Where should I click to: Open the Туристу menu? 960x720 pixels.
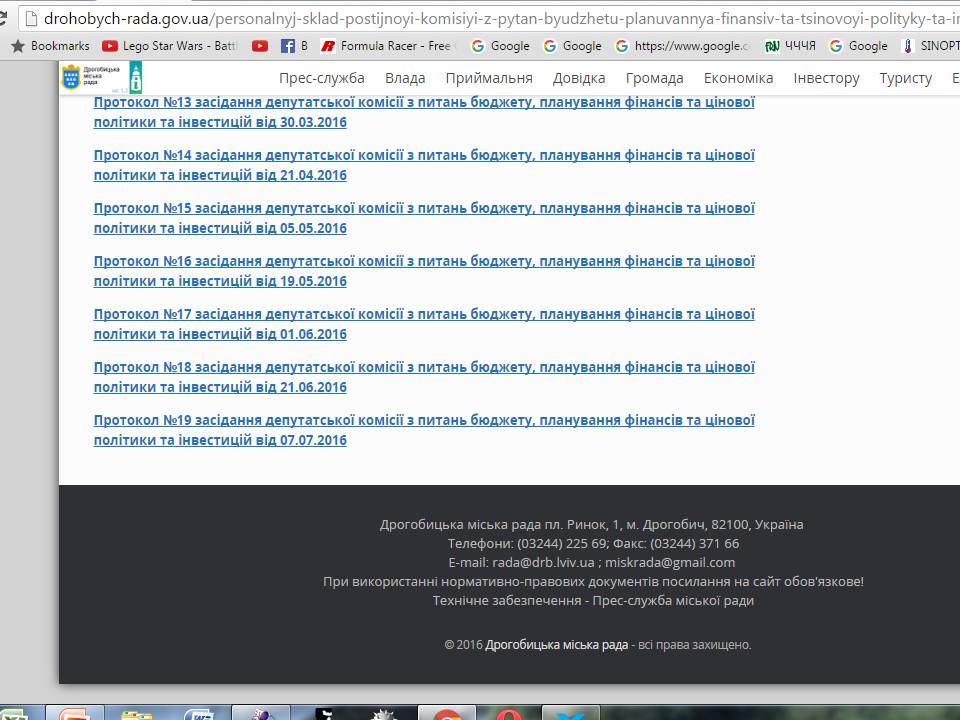[x=906, y=78]
